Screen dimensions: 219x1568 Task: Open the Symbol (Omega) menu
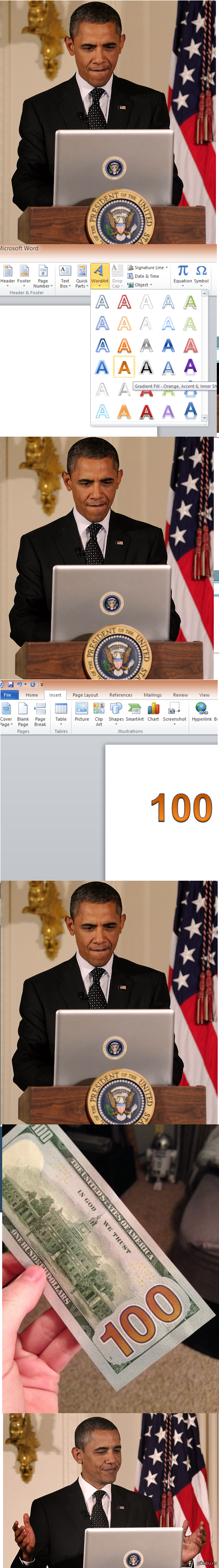[x=201, y=274]
